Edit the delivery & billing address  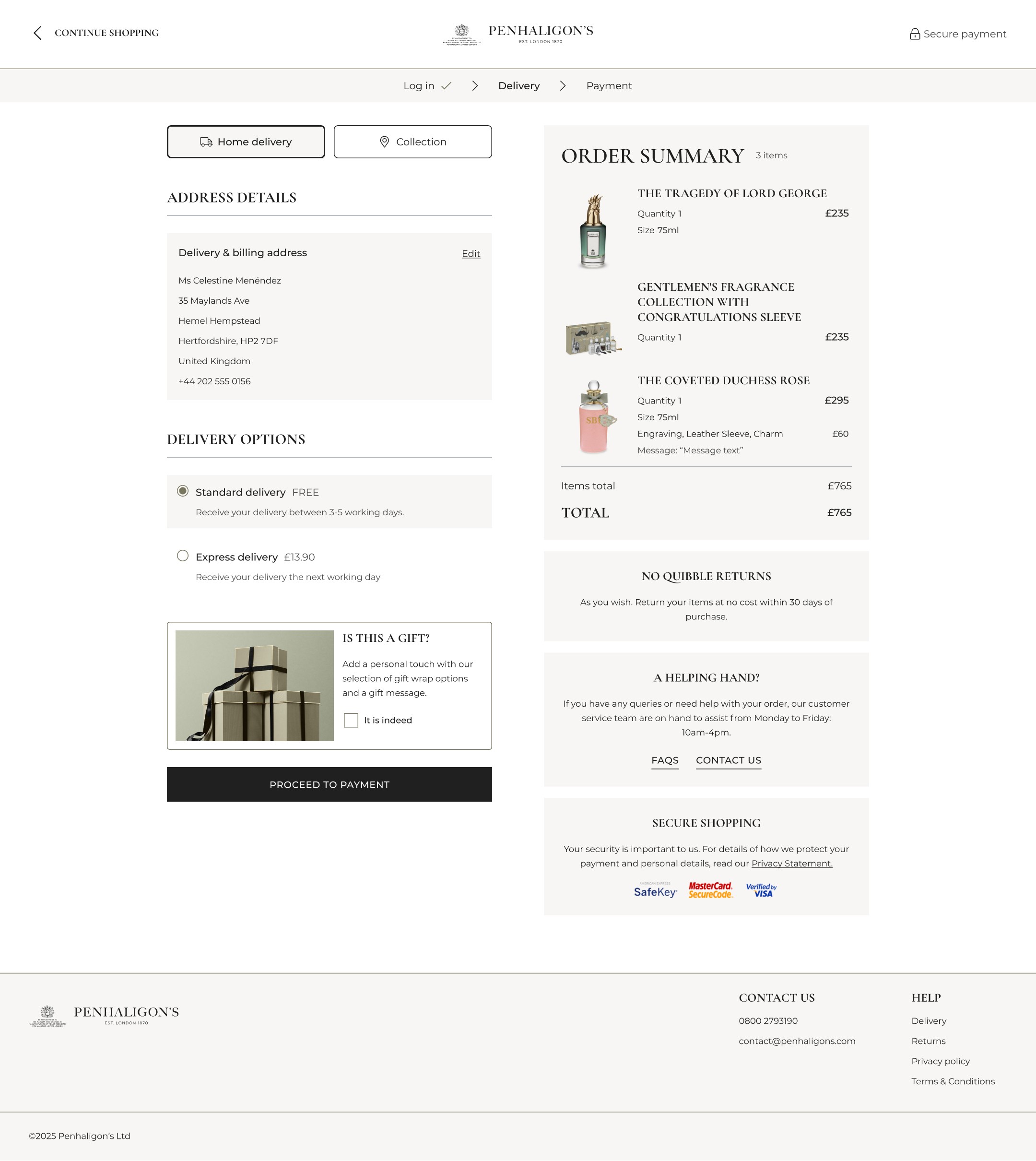471,254
